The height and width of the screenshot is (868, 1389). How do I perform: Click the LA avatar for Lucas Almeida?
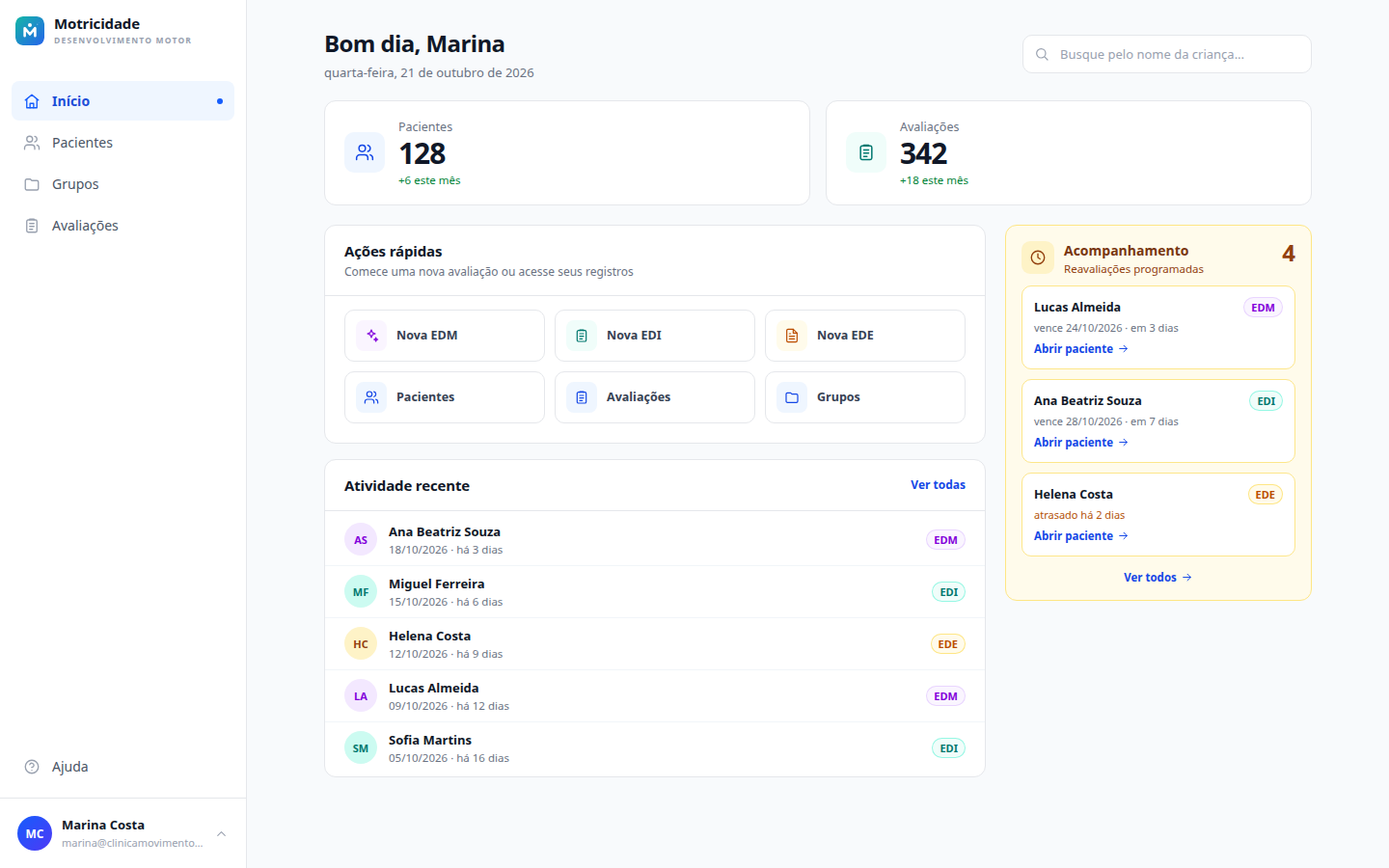coord(361,696)
